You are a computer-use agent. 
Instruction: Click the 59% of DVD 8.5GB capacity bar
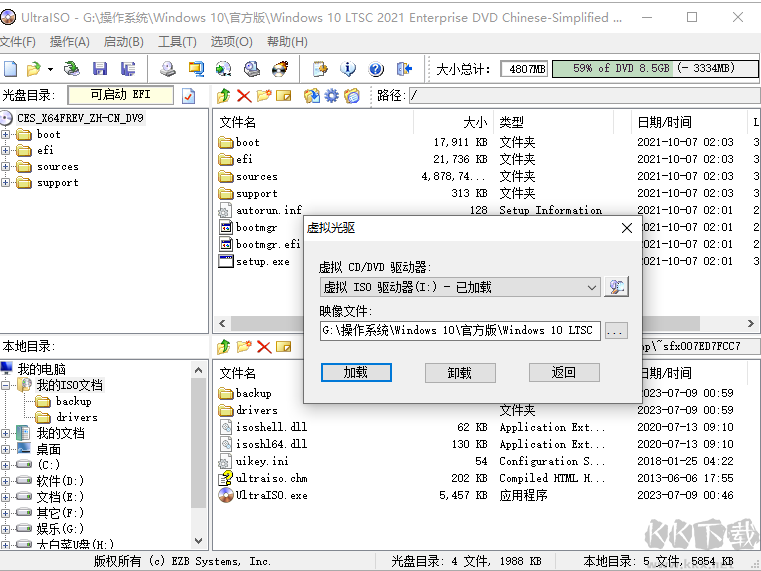point(655,68)
